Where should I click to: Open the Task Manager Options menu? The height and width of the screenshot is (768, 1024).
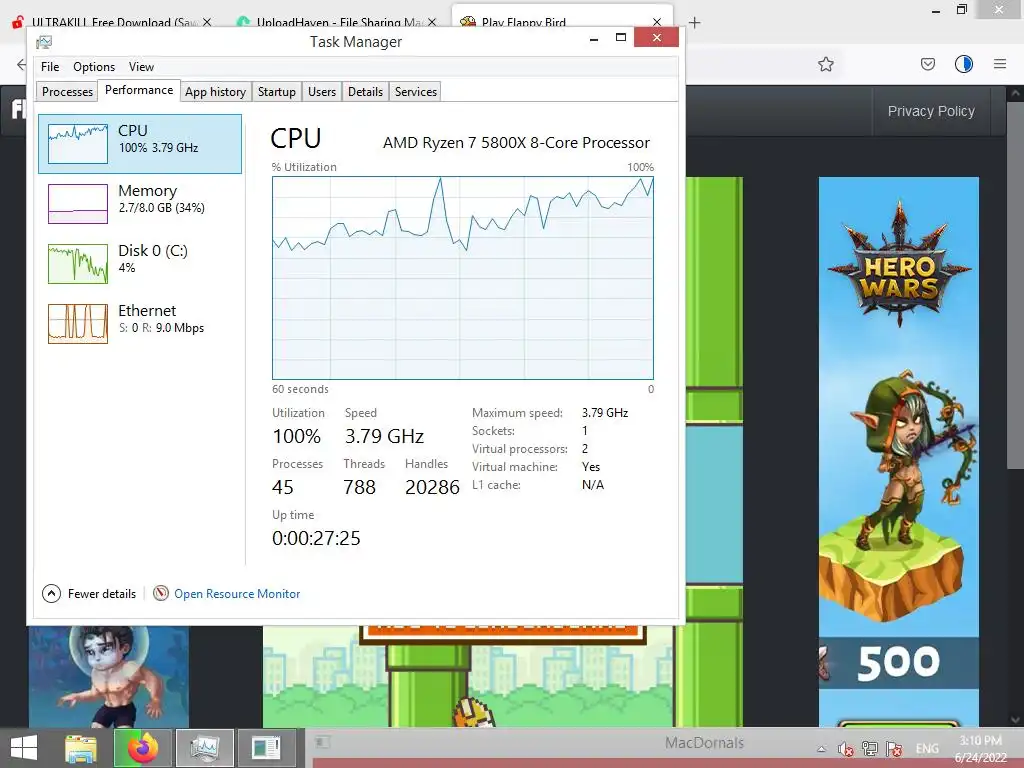pyautogui.click(x=94, y=67)
